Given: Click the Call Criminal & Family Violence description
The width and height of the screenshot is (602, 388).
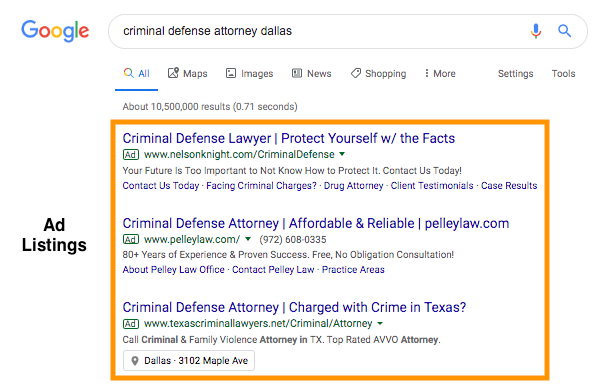Looking at the screenshot, I should [x=281, y=340].
